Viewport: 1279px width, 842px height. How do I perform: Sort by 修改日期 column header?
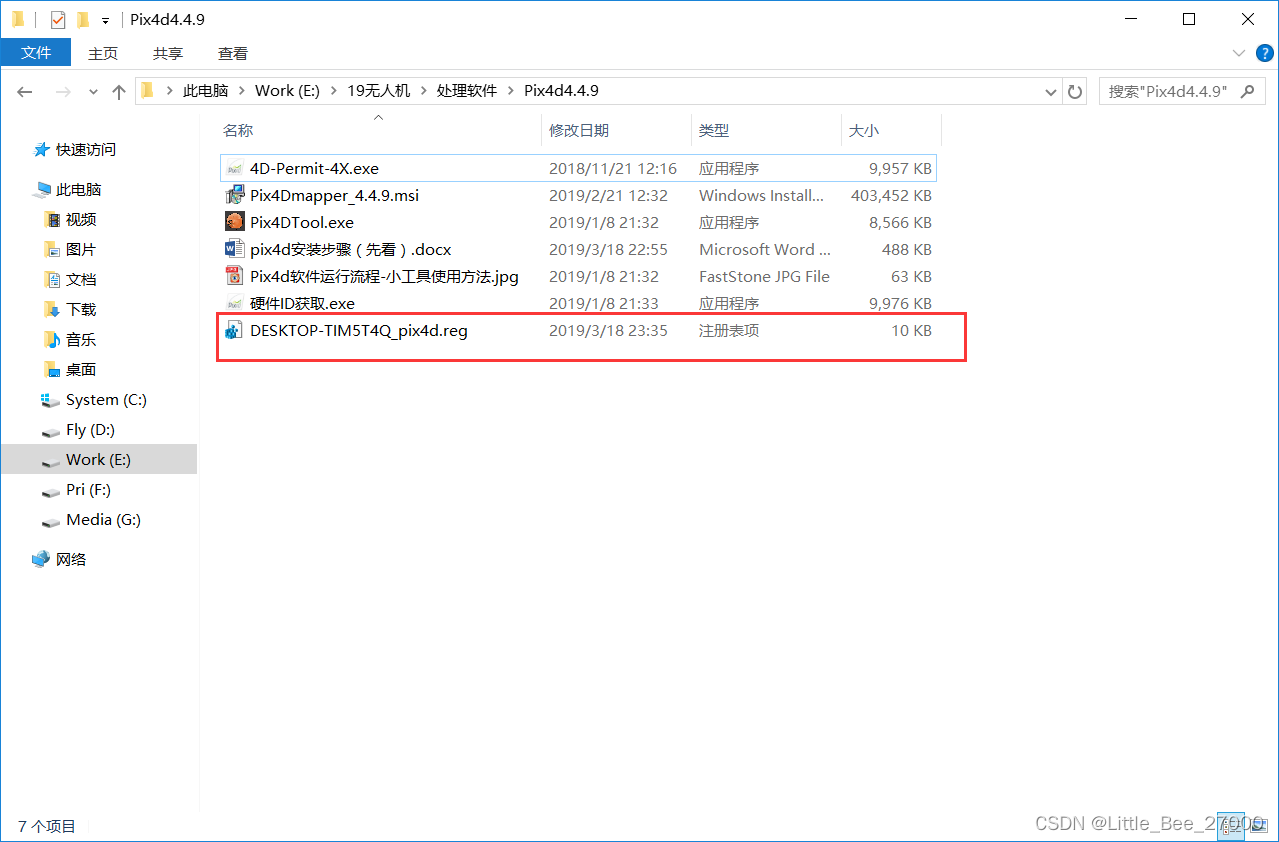(579, 130)
